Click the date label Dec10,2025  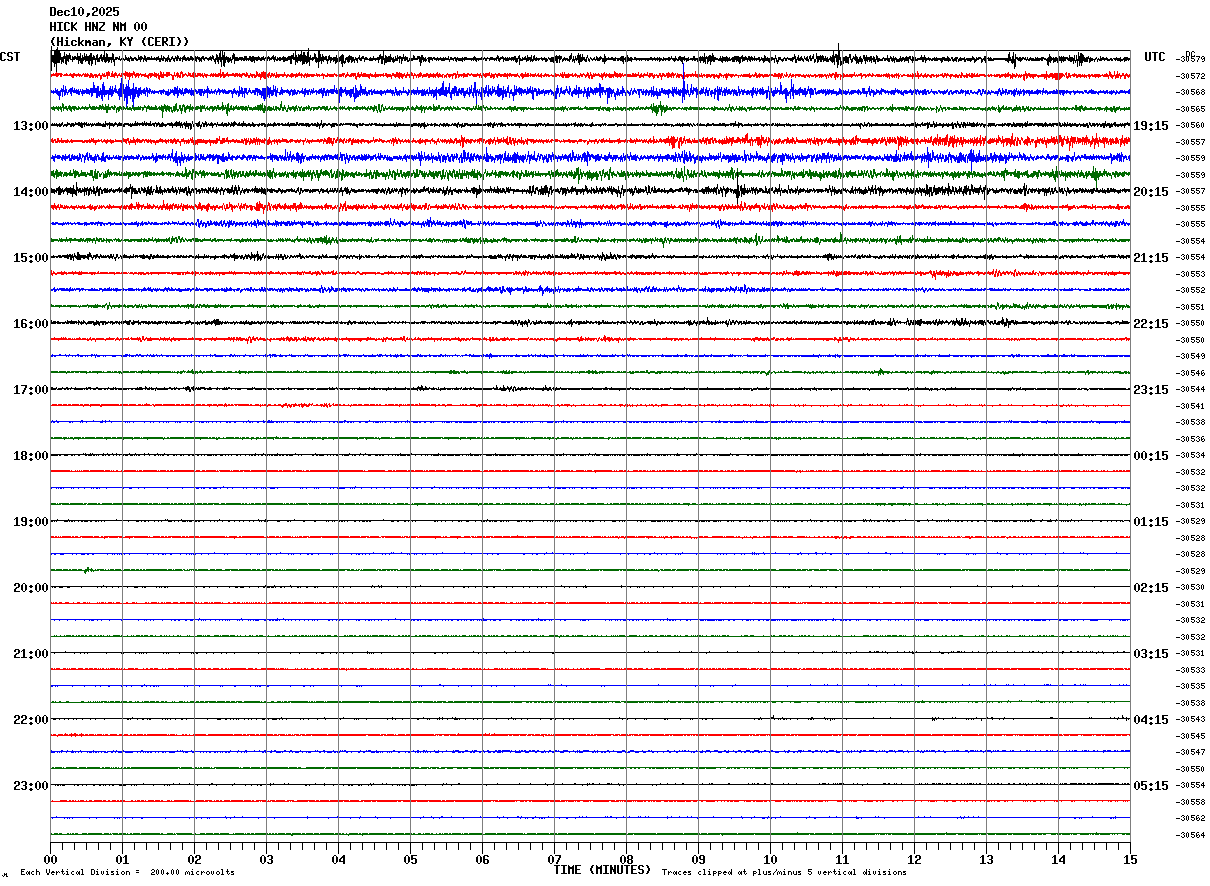tap(84, 12)
